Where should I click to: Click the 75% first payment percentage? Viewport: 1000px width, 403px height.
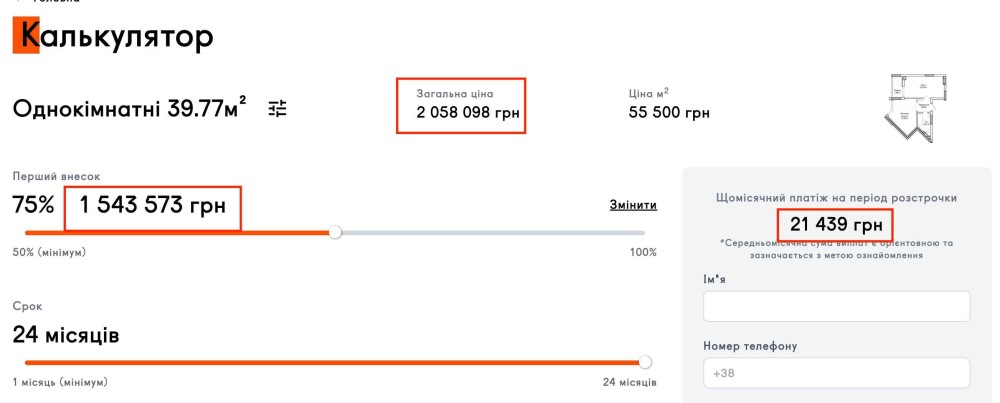click(33, 206)
